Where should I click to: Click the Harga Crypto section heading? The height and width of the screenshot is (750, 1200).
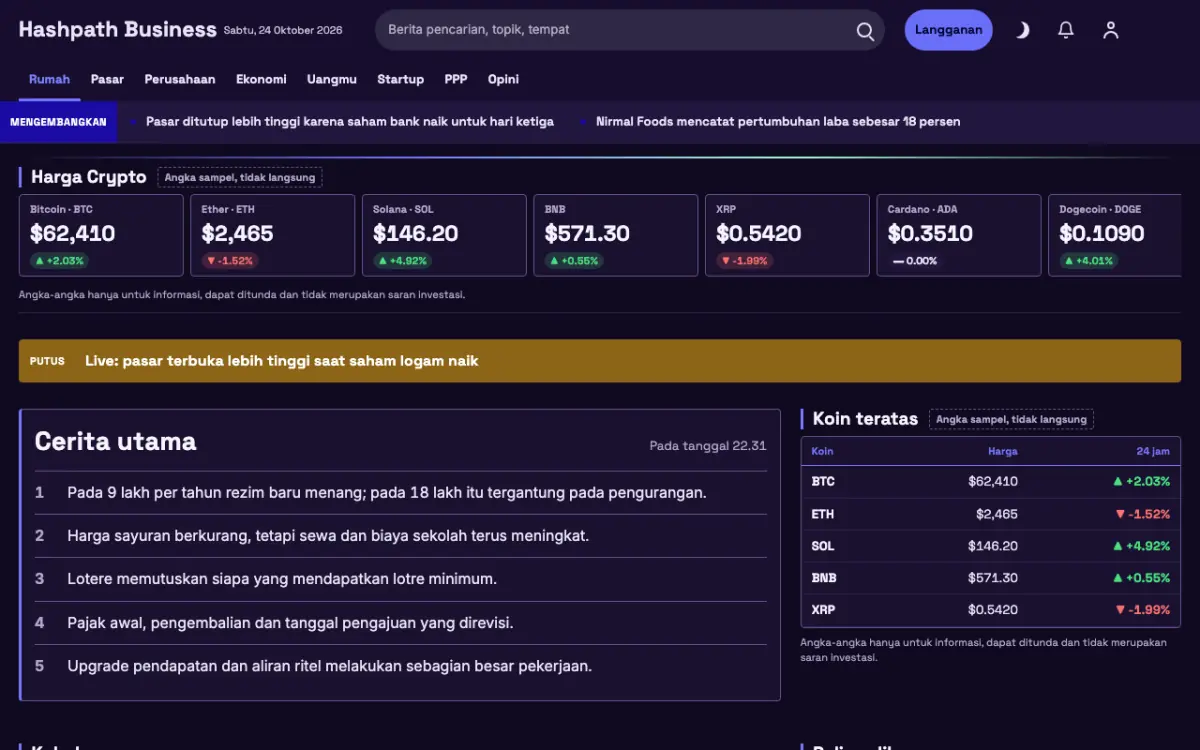pyautogui.click(x=88, y=177)
